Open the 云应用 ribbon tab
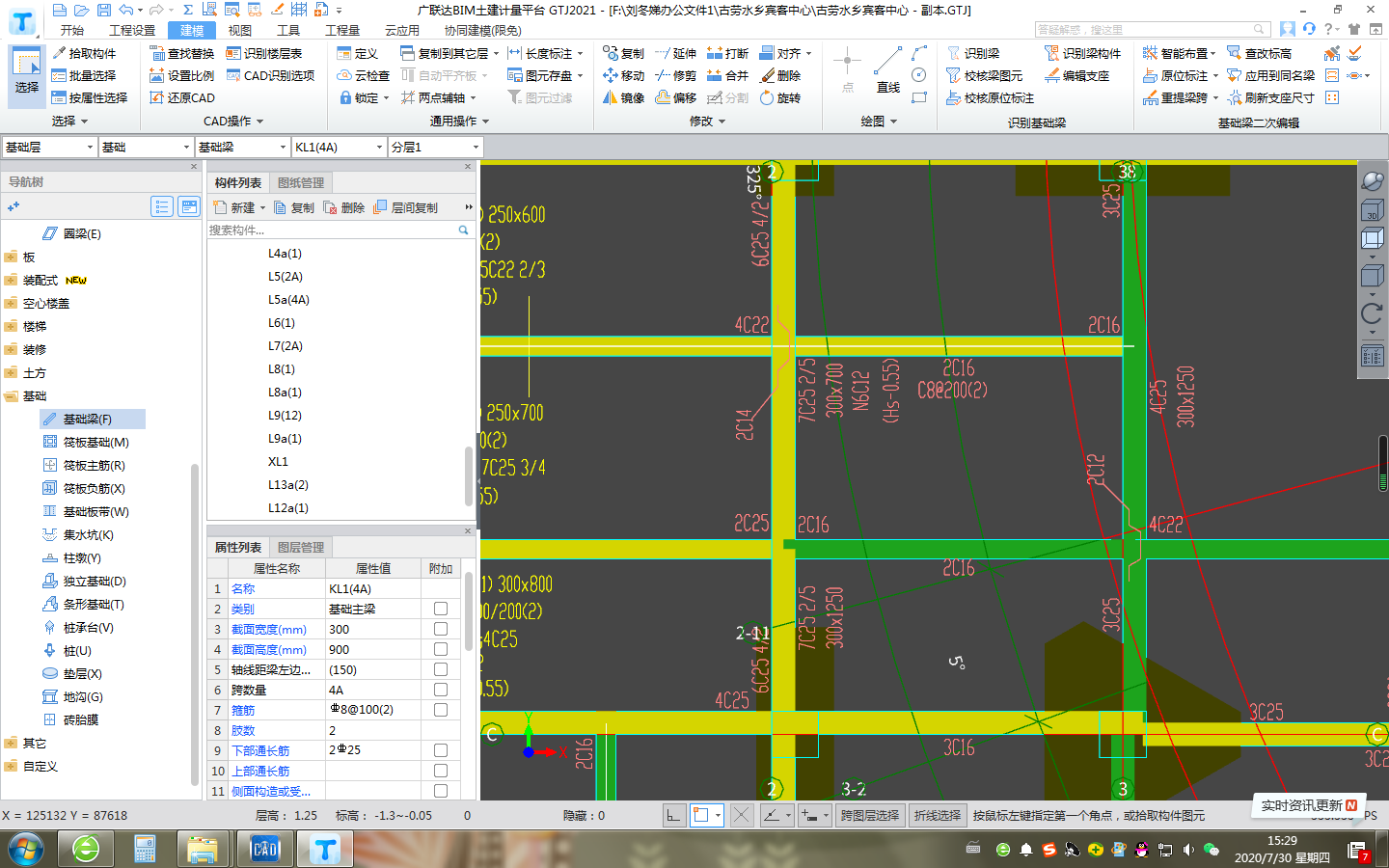 click(x=402, y=30)
